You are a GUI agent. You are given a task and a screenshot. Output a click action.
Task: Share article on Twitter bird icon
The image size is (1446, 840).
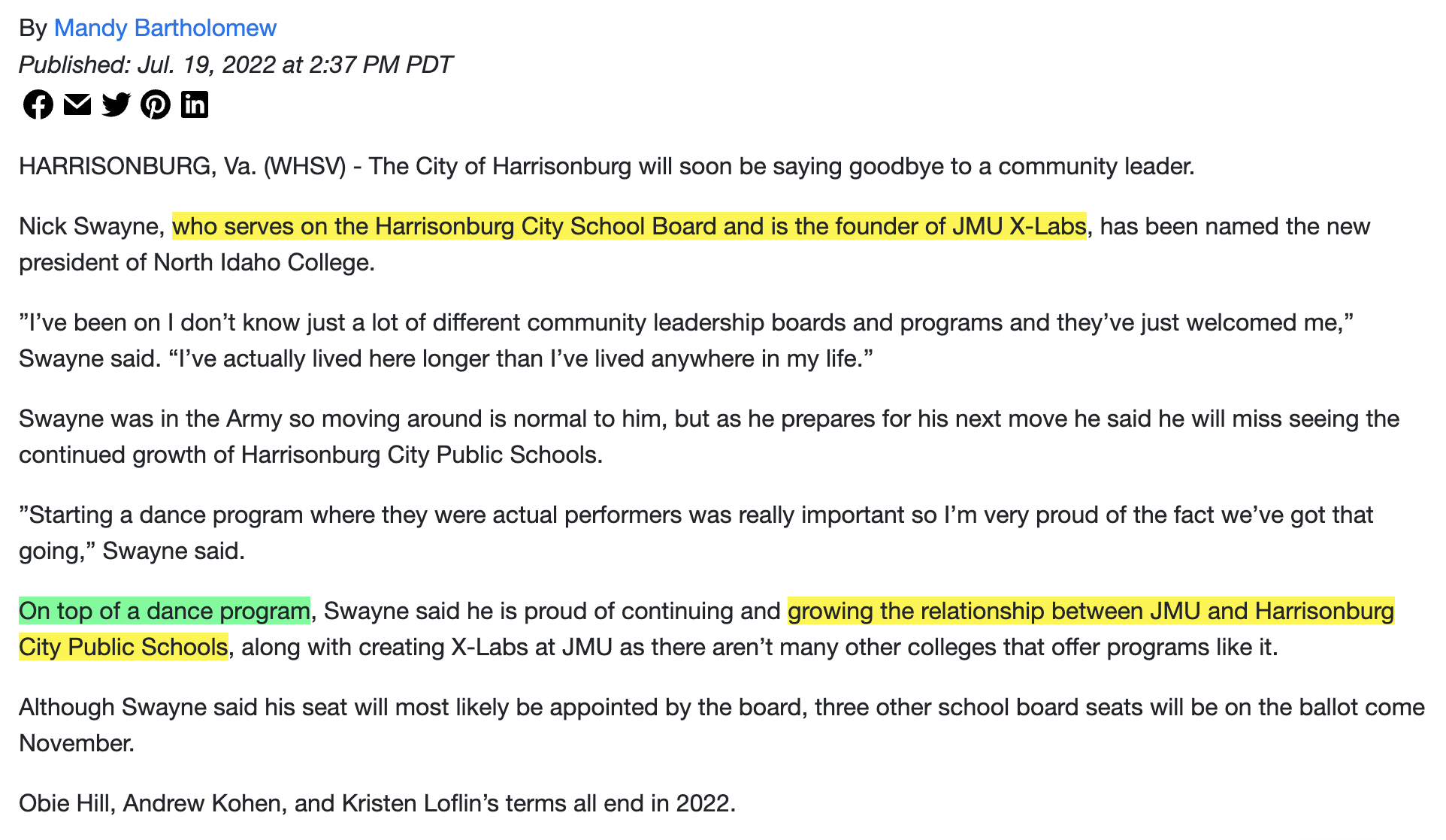click(x=116, y=104)
